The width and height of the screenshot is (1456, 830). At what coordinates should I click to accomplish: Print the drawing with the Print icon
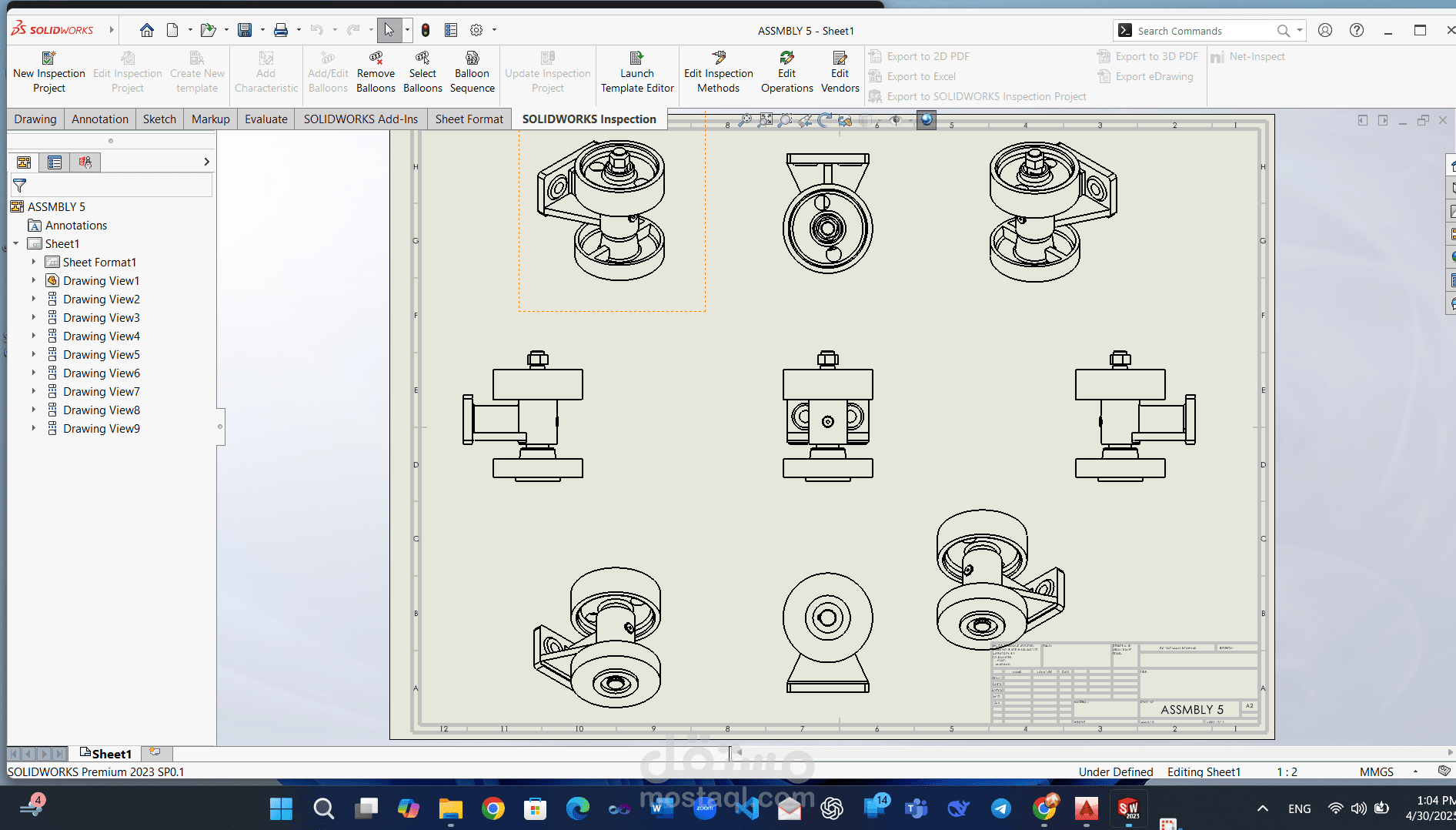[x=281, y=30]
